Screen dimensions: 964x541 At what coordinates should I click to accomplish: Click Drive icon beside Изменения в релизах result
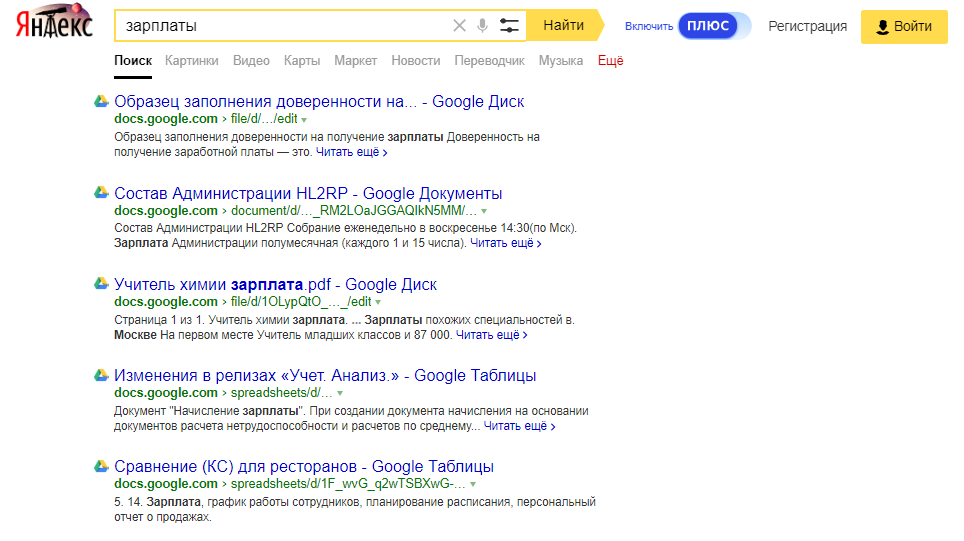pyautogui.click(x=101, y=375)
